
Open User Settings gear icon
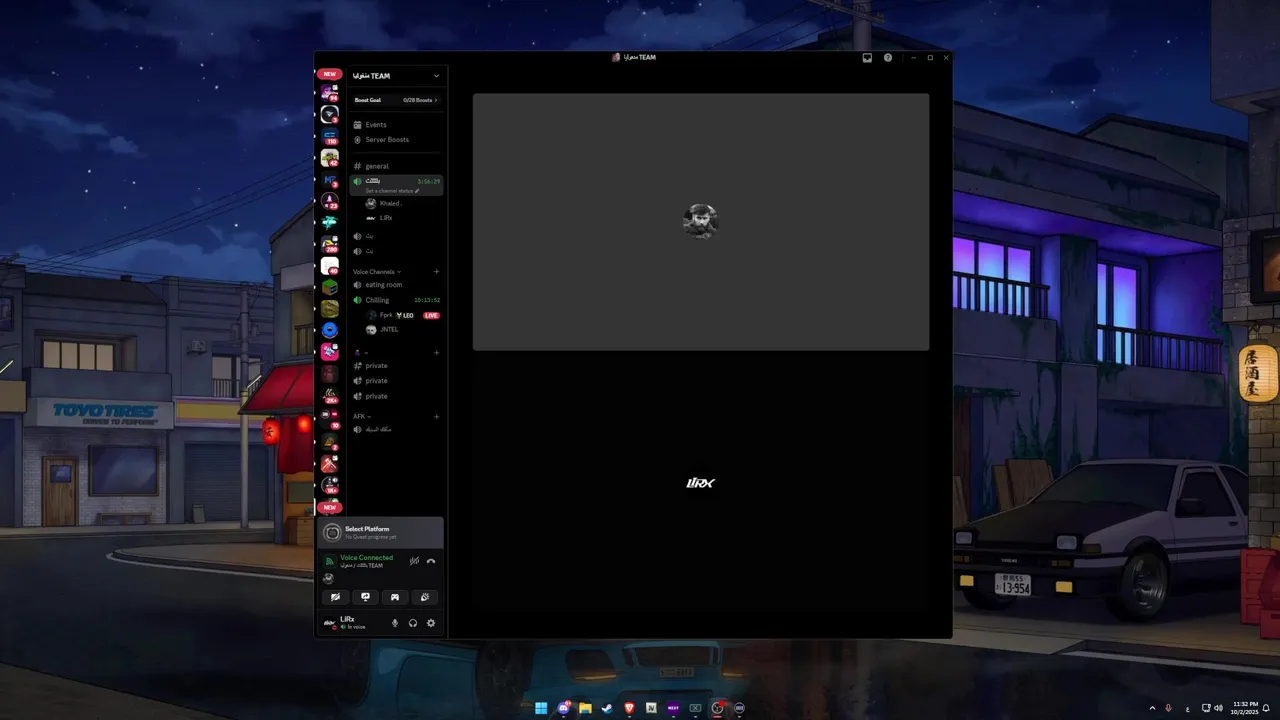pos(431,623)
